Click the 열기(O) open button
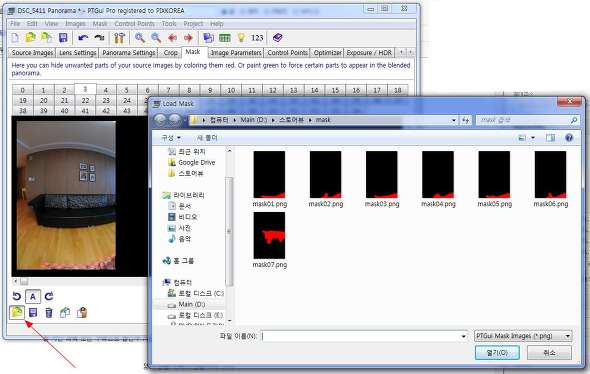 (x=497, y=353)
